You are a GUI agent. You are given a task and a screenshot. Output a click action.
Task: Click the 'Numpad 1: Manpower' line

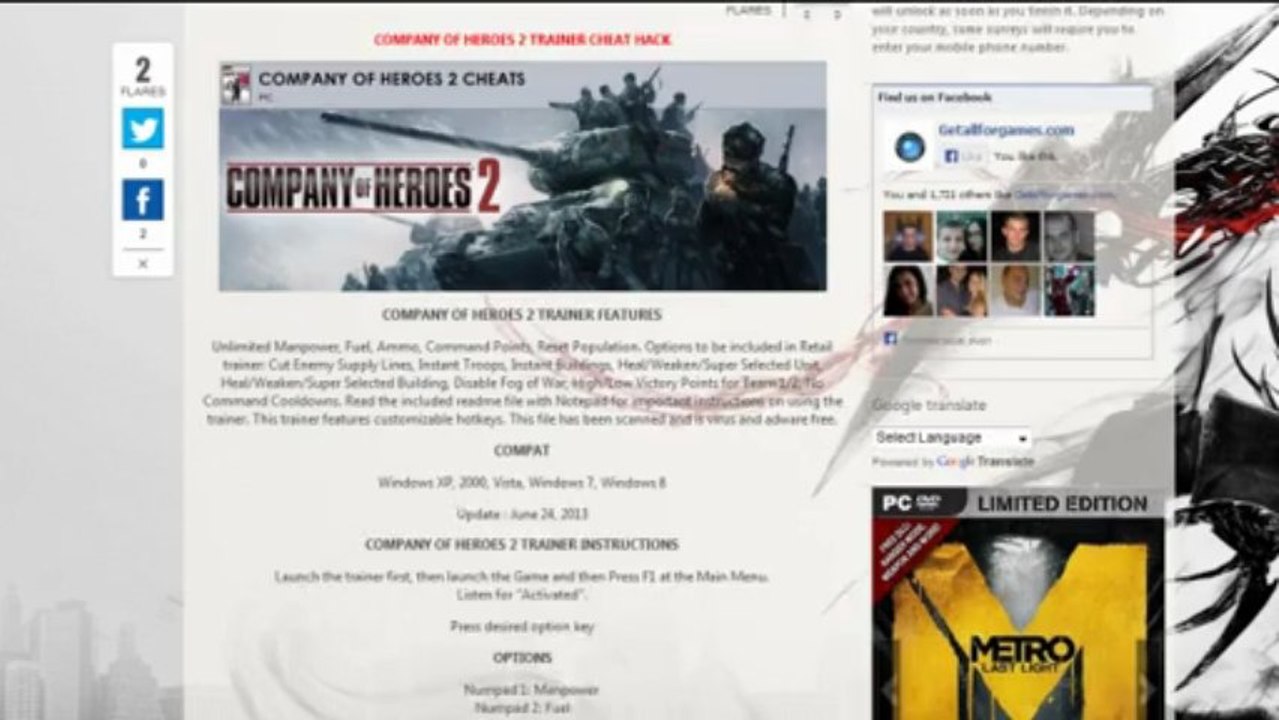click(x=531, y=690)
